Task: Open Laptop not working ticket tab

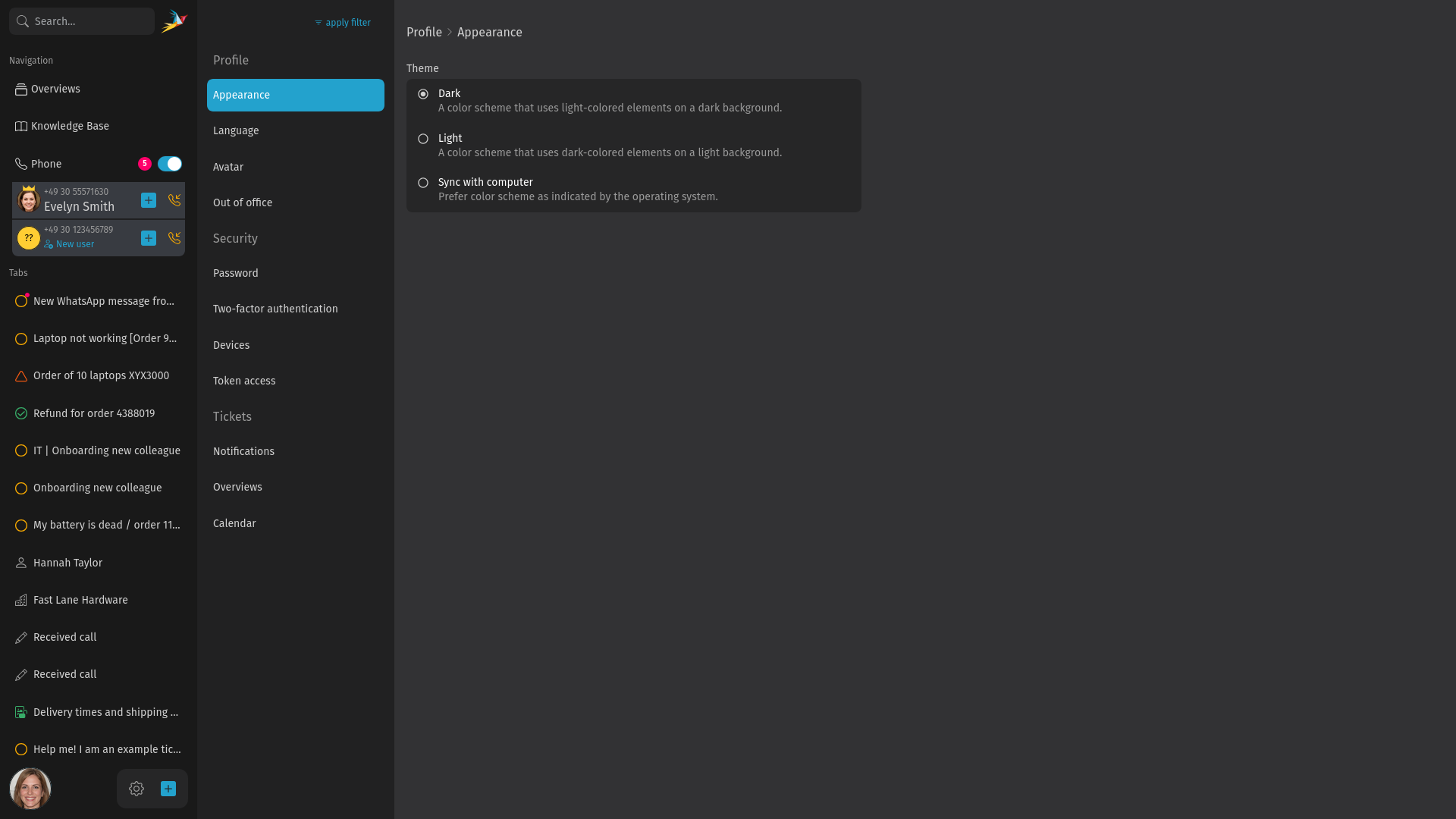Action: pos(99,338)
